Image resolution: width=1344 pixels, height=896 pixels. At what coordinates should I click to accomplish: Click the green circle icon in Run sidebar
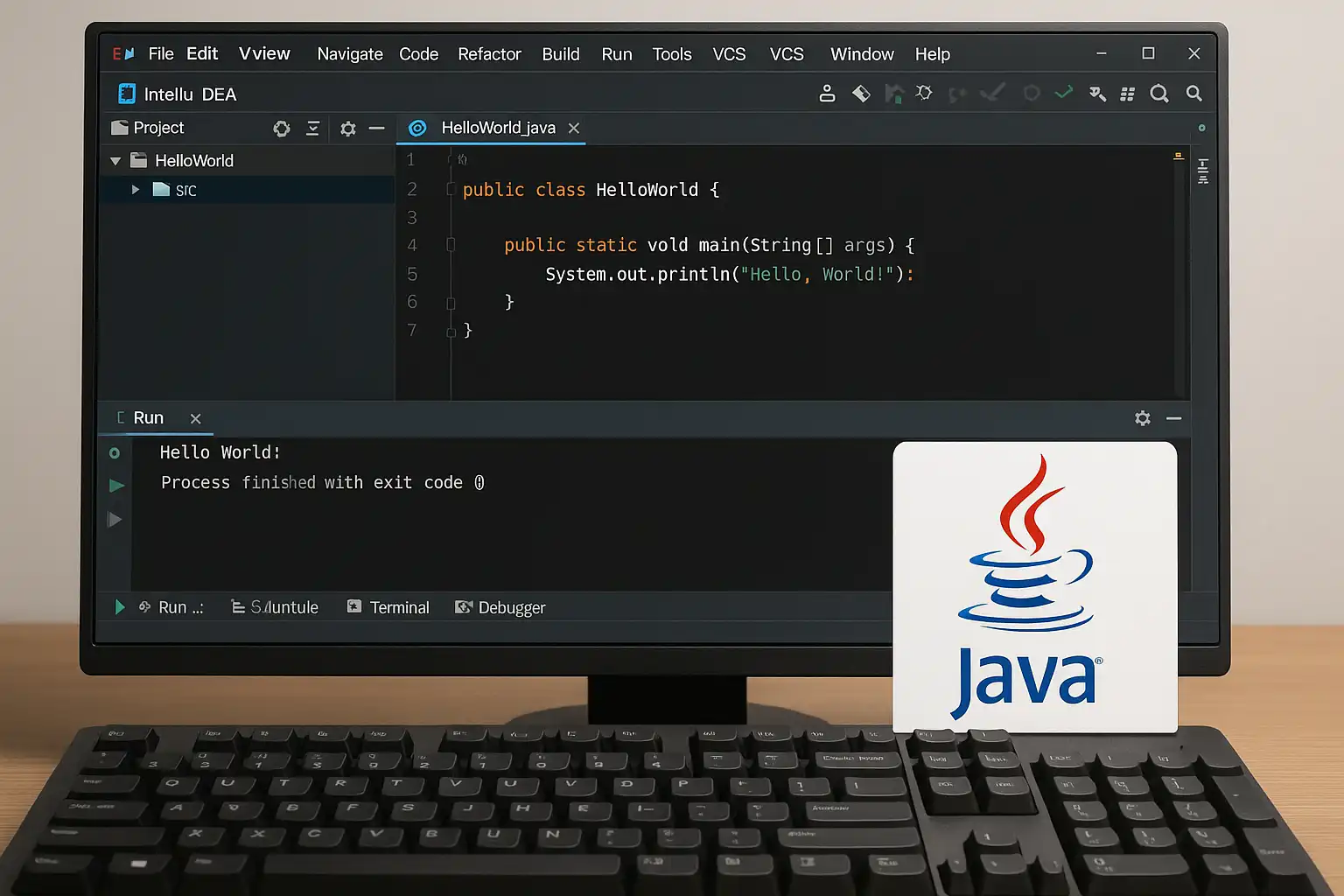pos(115,453)
